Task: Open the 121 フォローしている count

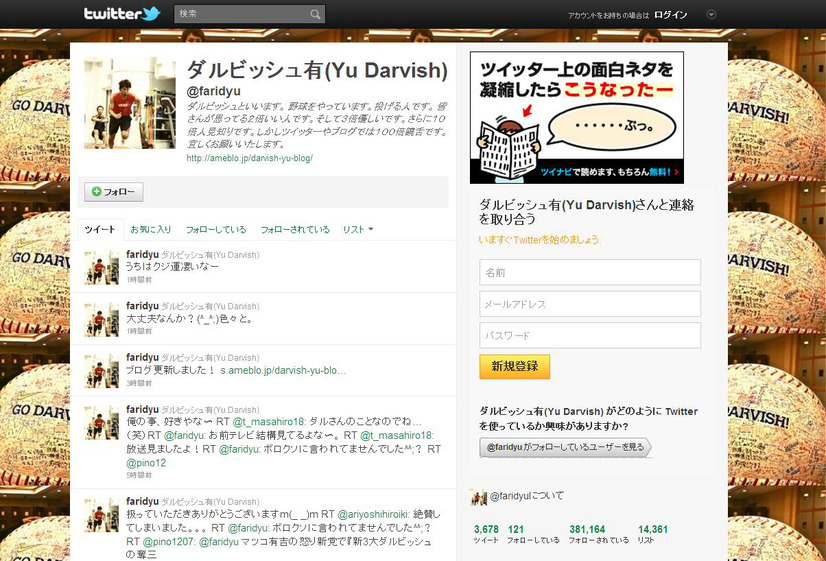Action: click(x=533, y=534)
